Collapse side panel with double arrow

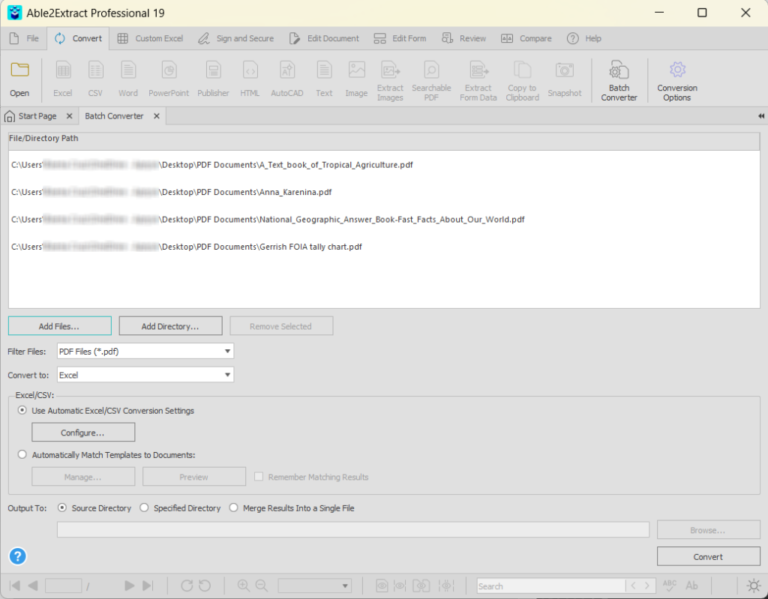tap(761, 116)
